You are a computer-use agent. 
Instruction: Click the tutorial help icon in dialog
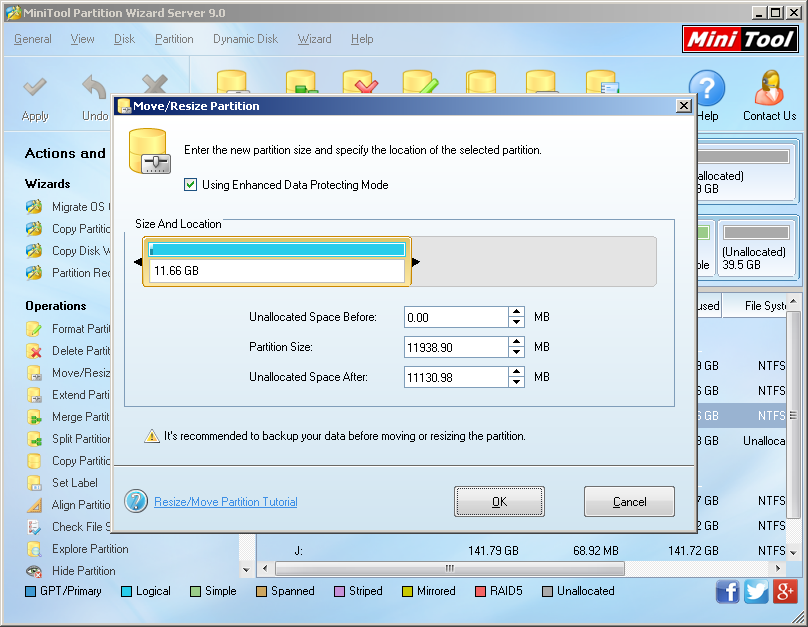pos(136,501)
